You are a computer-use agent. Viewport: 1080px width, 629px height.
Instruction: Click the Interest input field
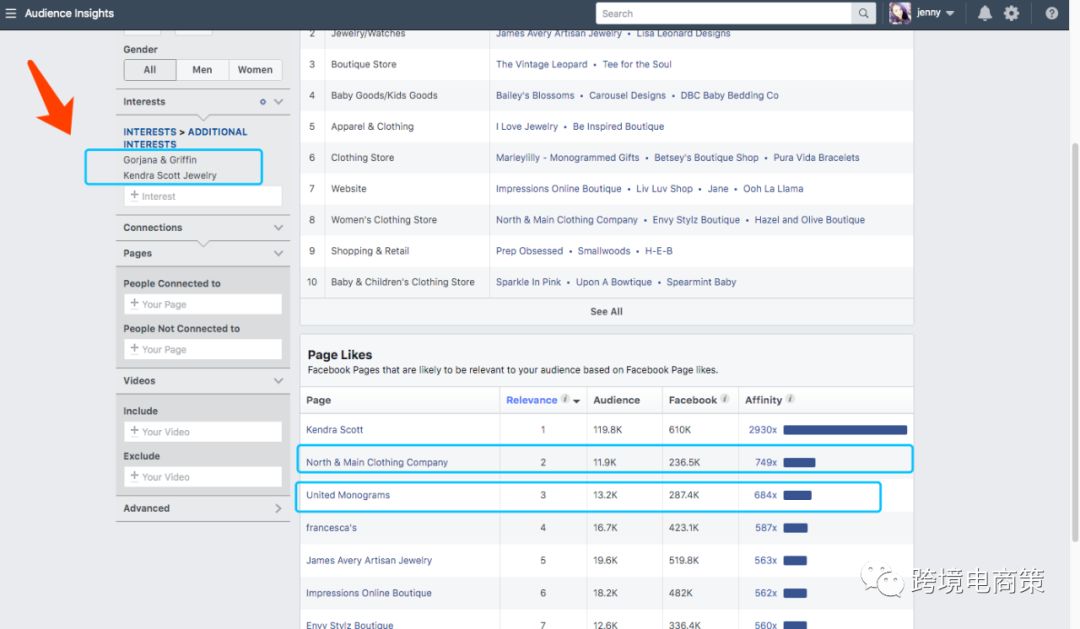click(203, 197)
